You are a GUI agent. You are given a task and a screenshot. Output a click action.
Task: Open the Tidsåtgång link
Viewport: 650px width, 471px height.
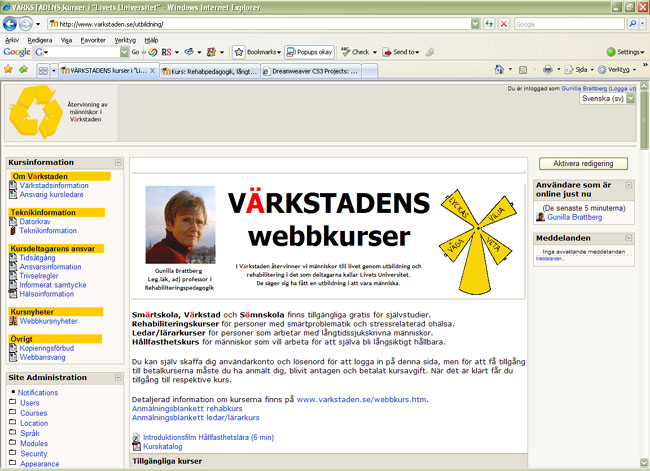point(37,257)
